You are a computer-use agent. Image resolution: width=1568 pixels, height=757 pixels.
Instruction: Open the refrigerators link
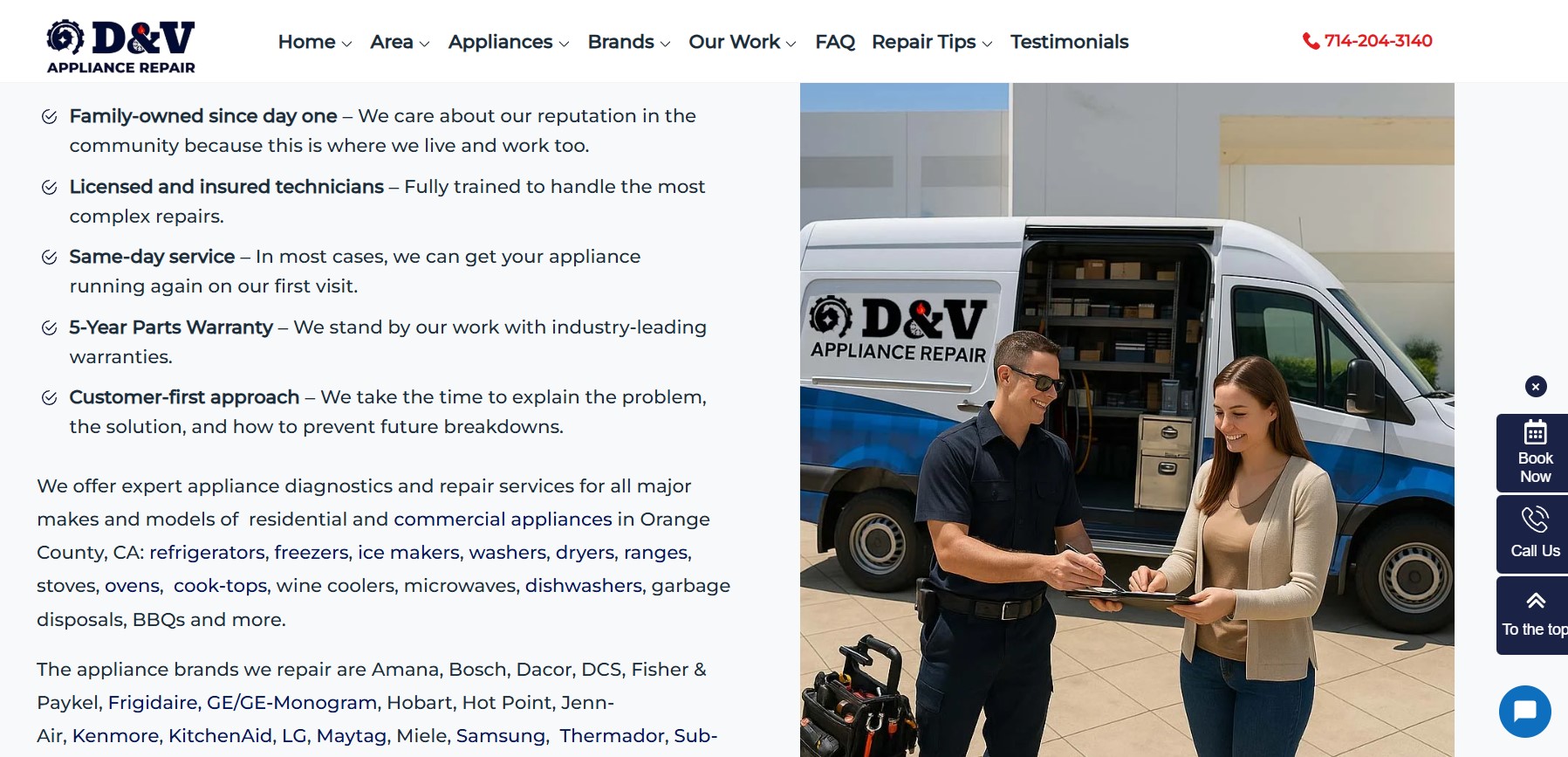click(x=207, y=553)
